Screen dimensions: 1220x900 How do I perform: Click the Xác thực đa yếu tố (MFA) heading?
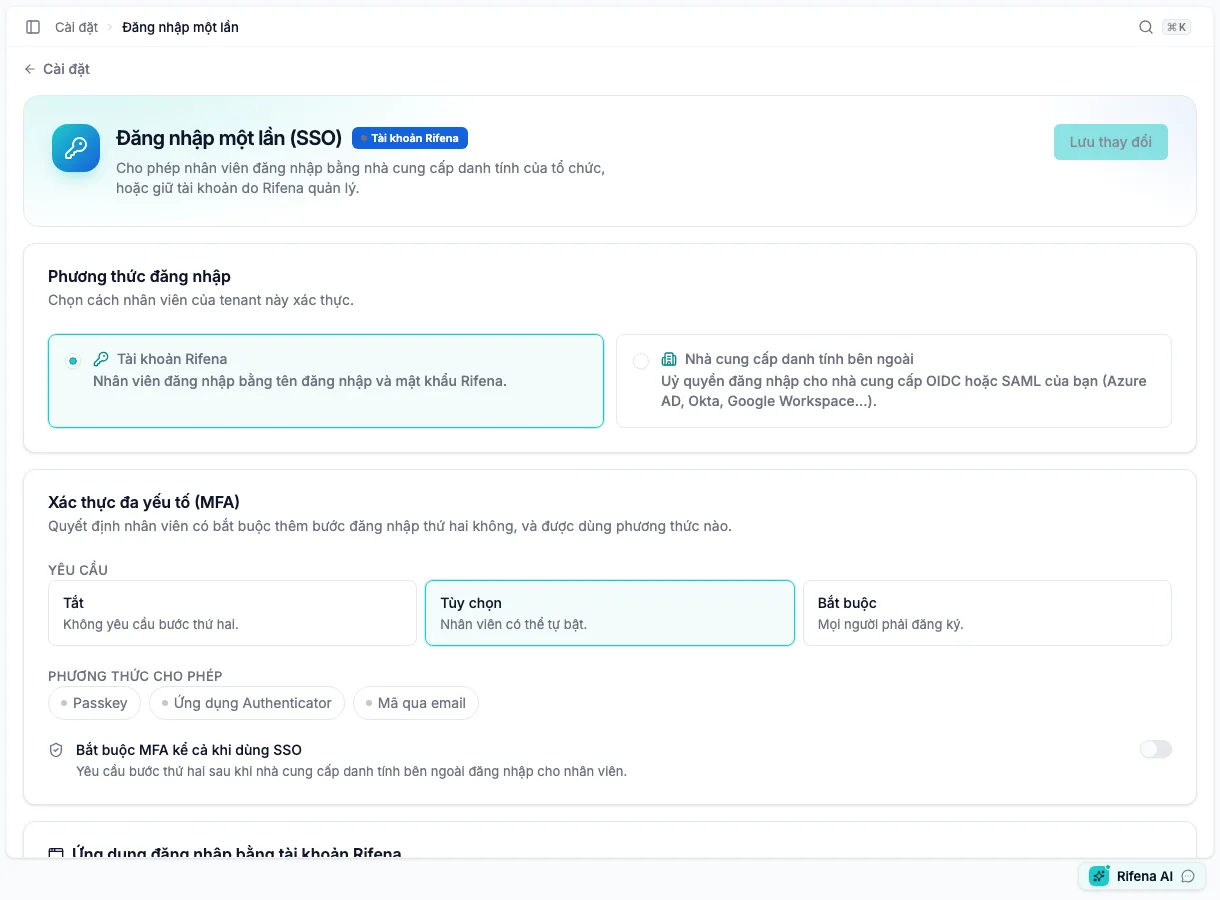[144, 502]
